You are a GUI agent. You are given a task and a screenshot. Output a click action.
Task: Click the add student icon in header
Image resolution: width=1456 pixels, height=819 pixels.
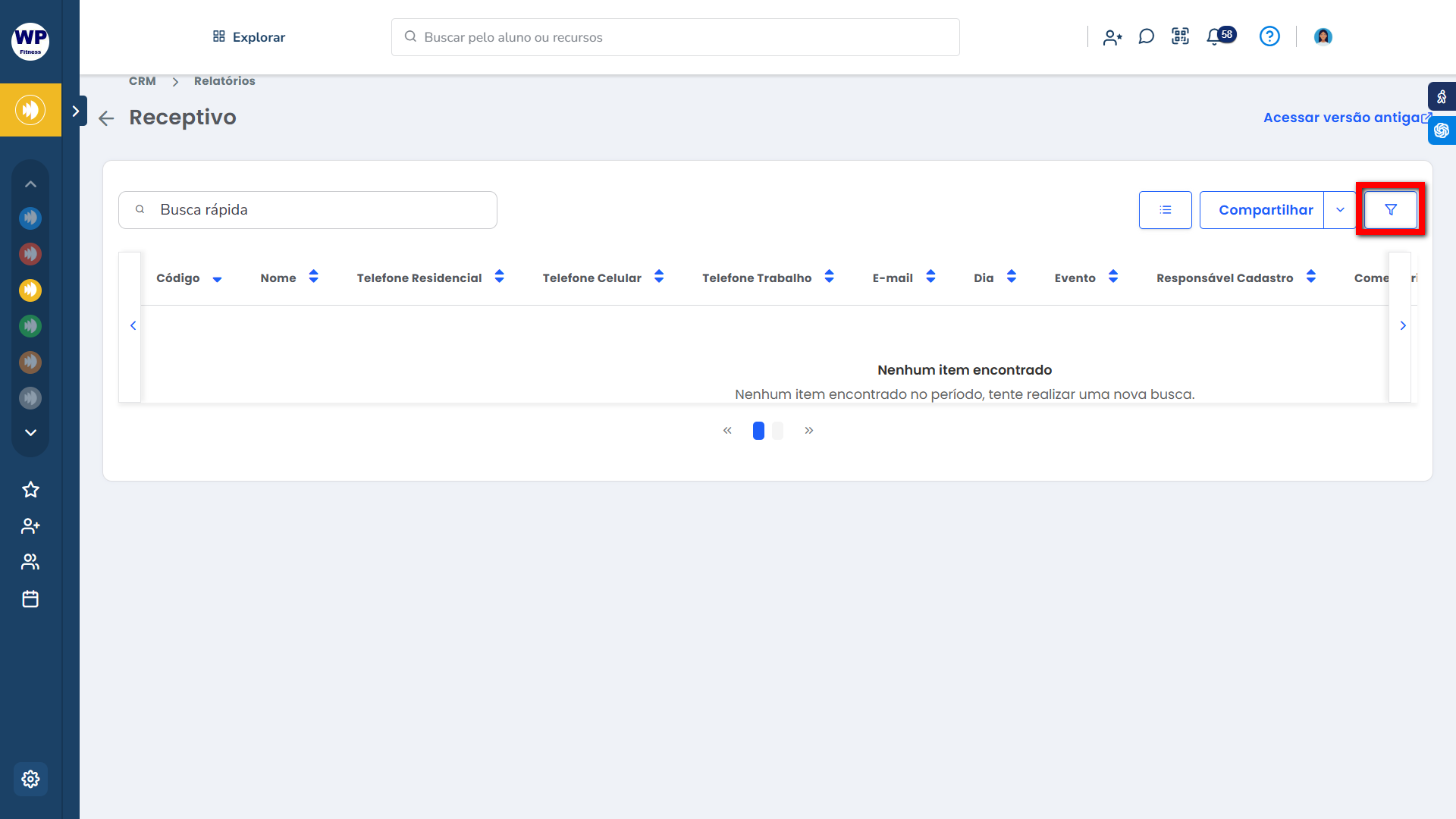click(x=1112, y=37)
